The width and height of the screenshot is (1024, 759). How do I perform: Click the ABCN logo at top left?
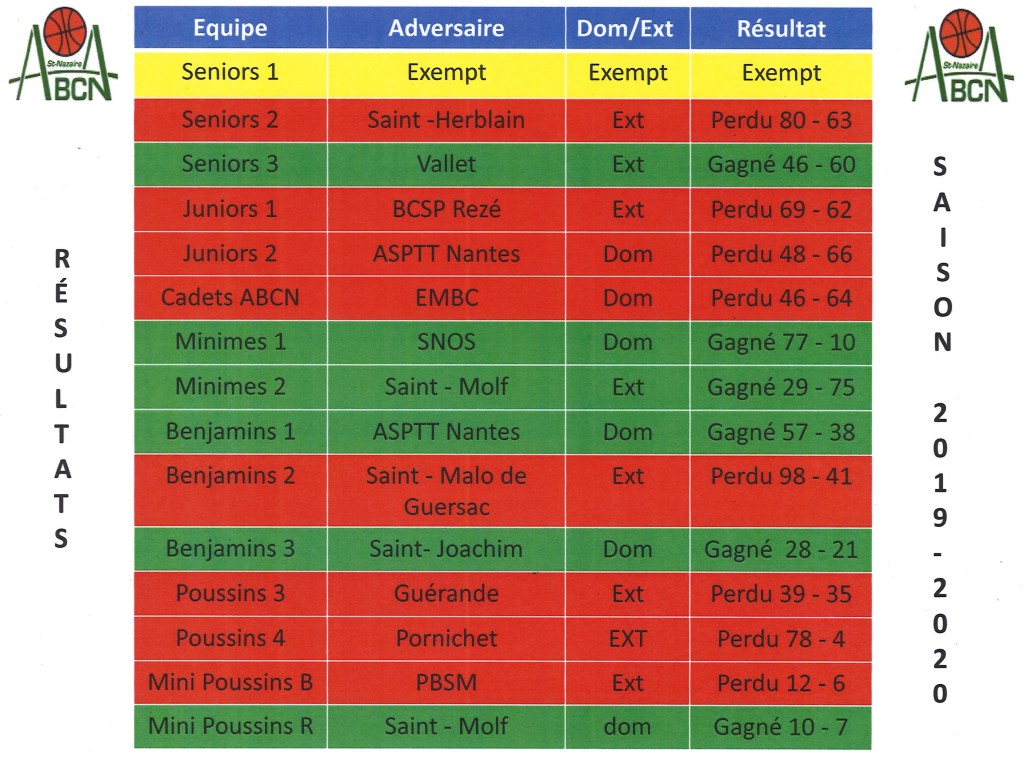click(x=62, y=54)
